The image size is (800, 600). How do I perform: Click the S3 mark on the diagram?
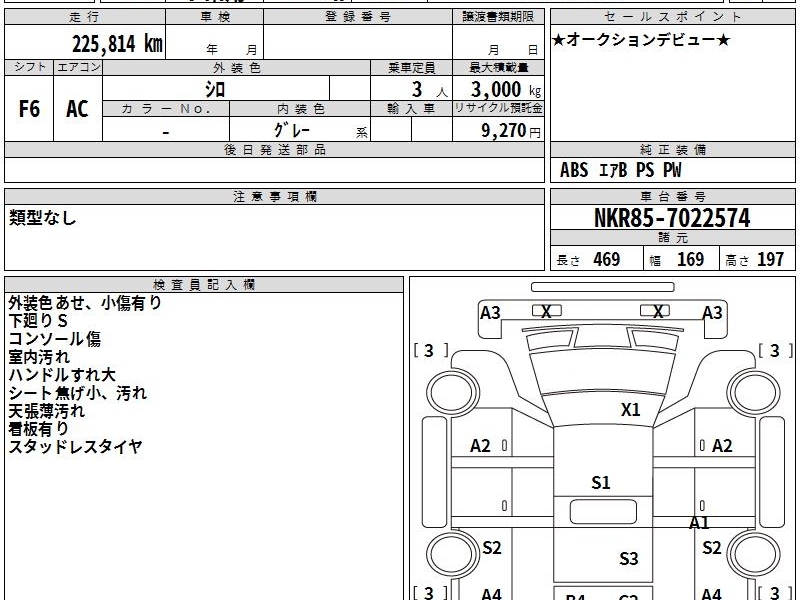point(629,559)
